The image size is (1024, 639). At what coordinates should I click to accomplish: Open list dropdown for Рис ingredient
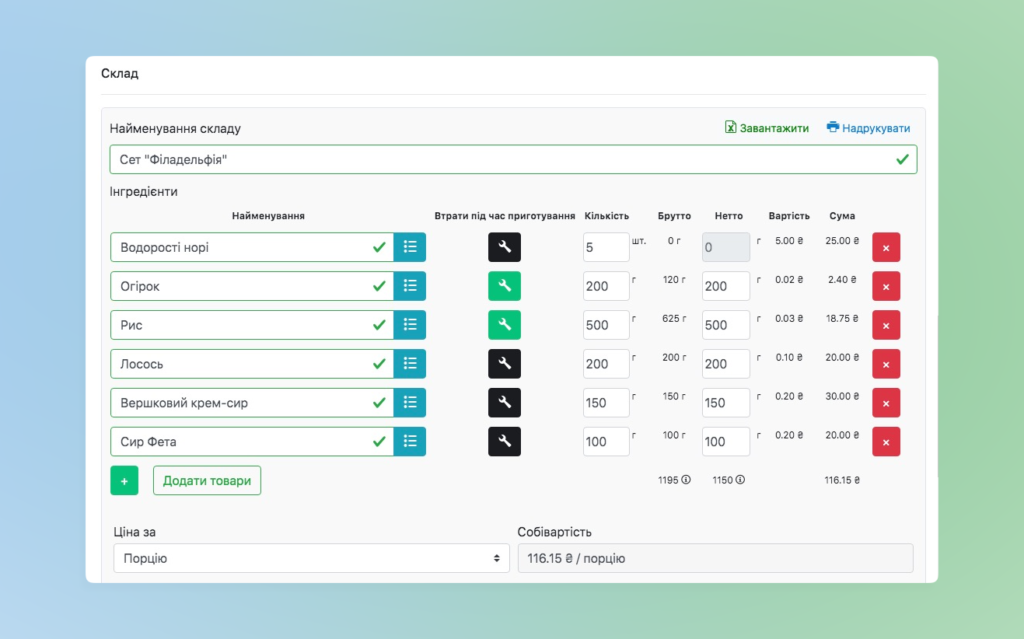coord(410,325)
